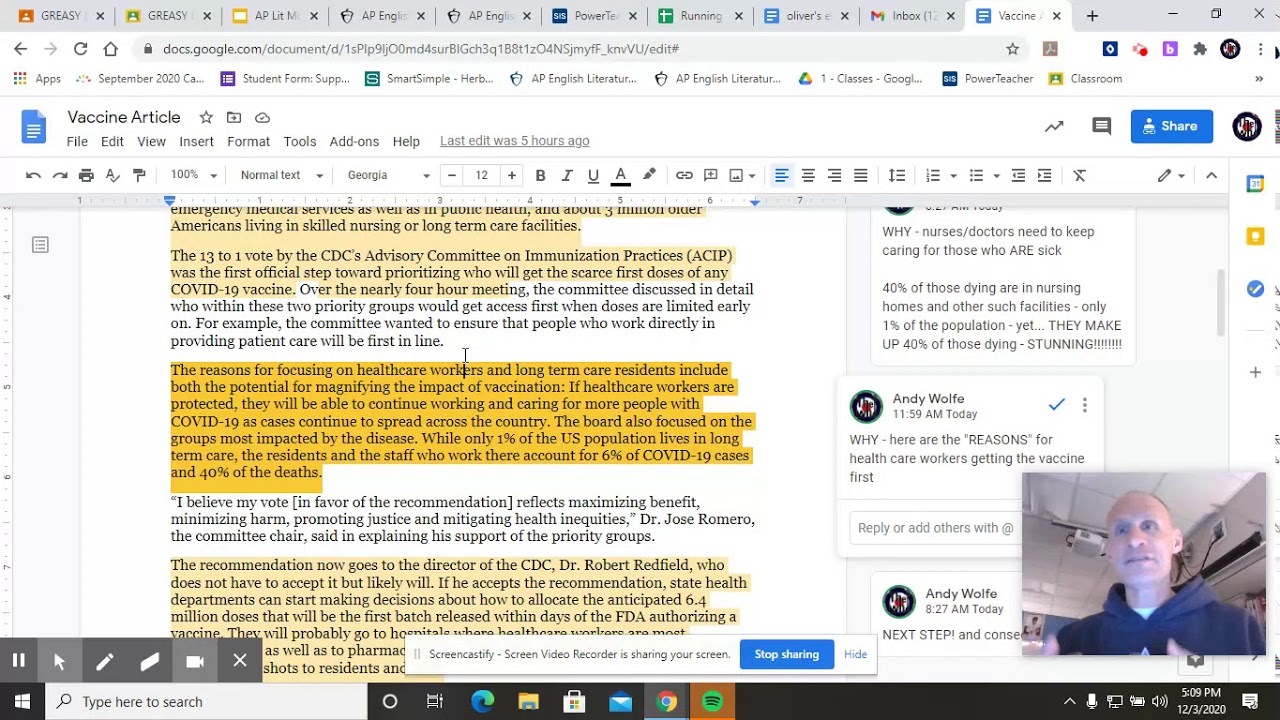The height and width of the screenshot is (720, 1280).
Task: Click Stop sharing in Screencastify bar
Action: tap(786, 654)
